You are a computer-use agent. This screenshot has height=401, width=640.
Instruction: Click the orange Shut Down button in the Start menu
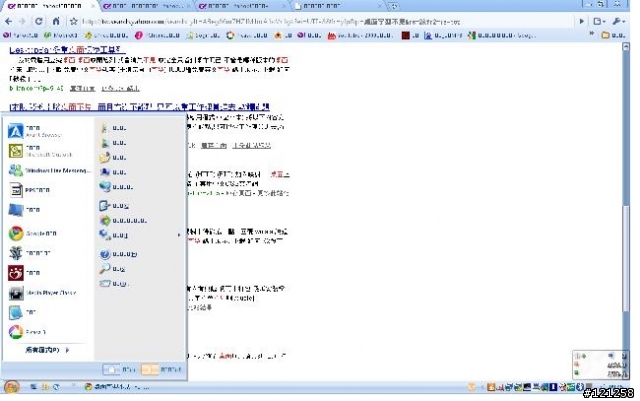pyautogui.click(x=161, y=370)
